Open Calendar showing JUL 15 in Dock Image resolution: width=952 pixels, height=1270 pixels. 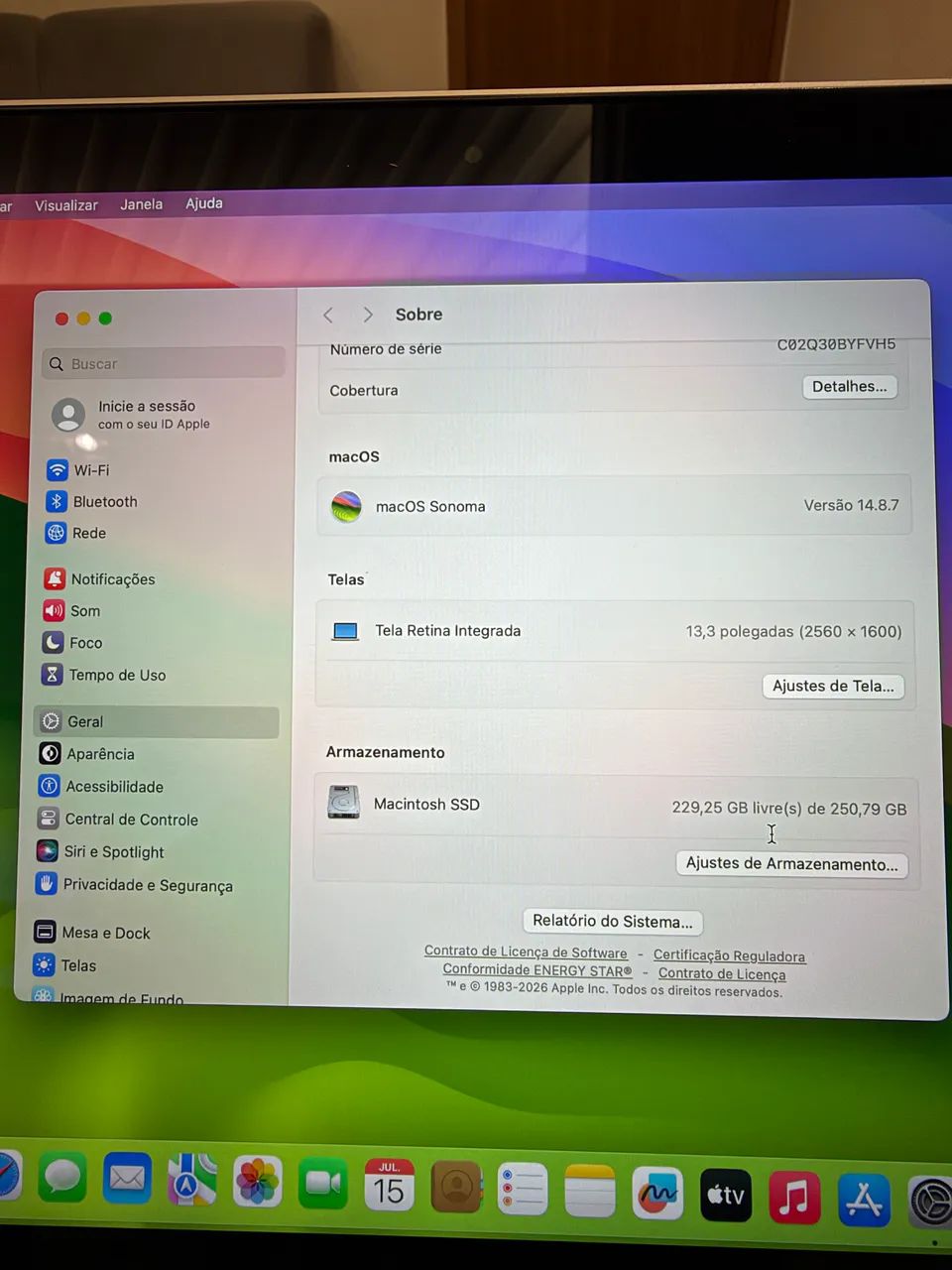[390, 1185]
